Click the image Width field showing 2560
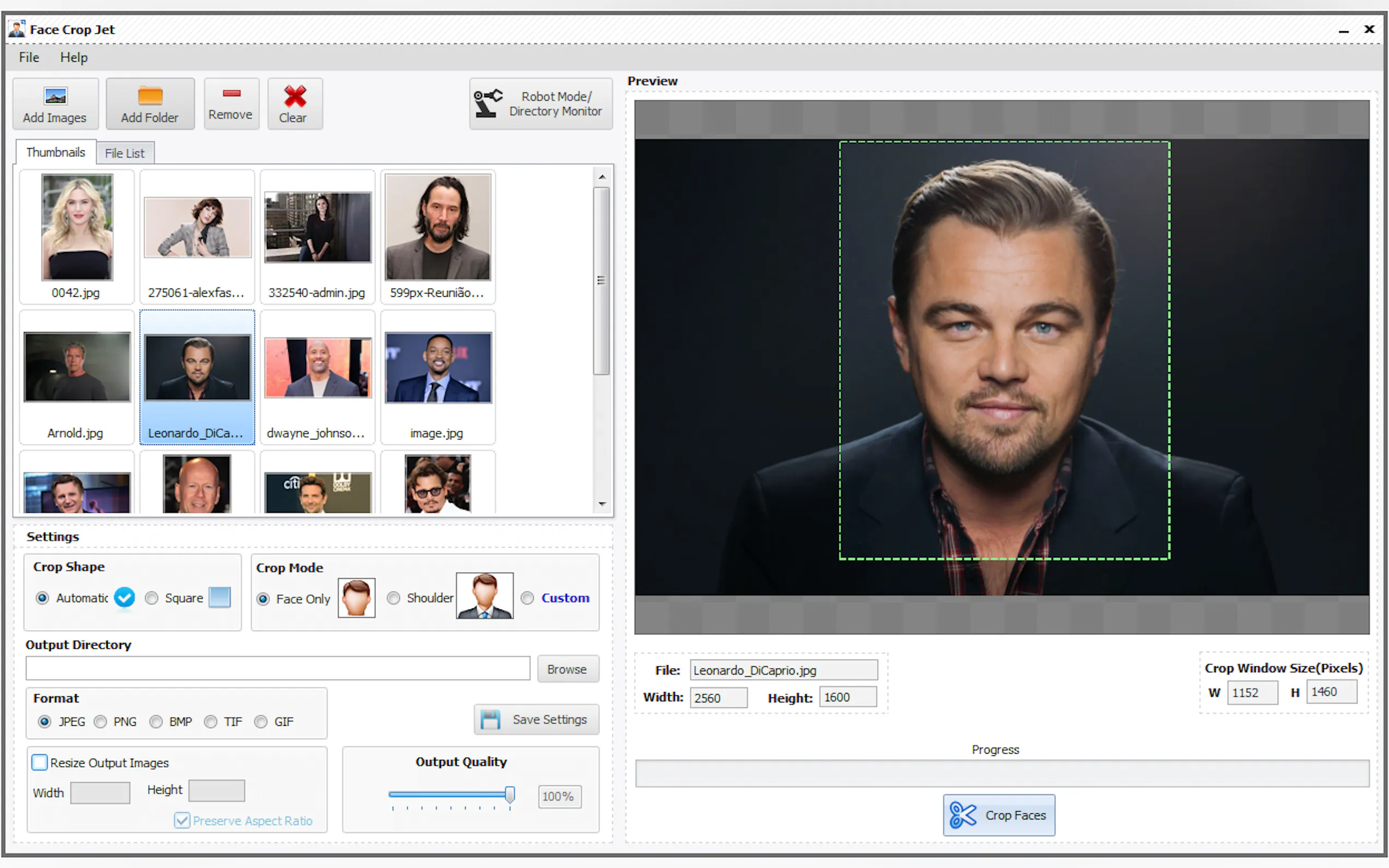The width and height of the screenshot is (1389, 868). (x=719, y=697)
